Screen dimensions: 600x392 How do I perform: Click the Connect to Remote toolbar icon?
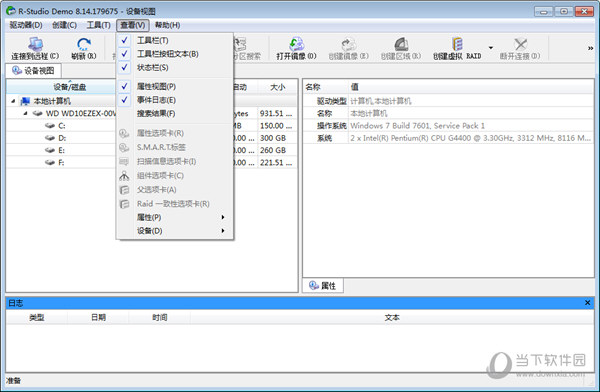(35, 44)
